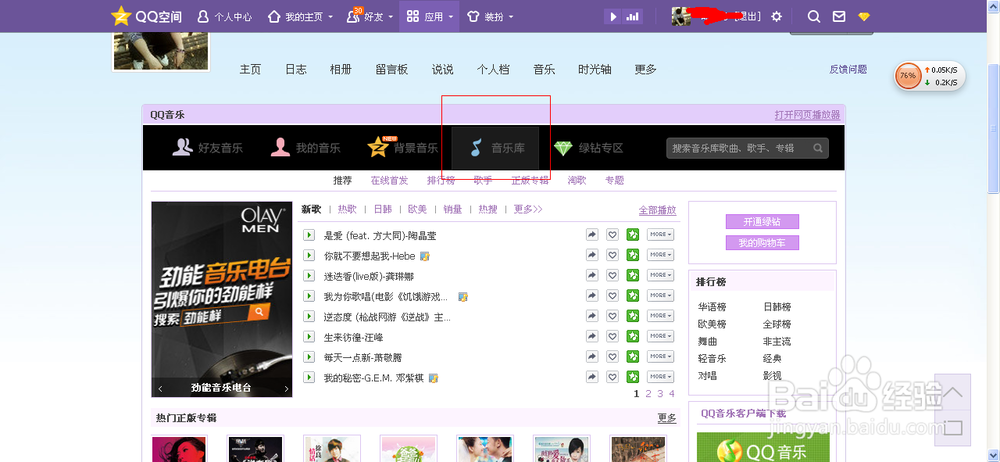Open MORE dropdown for 我的秘密-G.E.M. 邓紫棋

[x=661, y=377]
